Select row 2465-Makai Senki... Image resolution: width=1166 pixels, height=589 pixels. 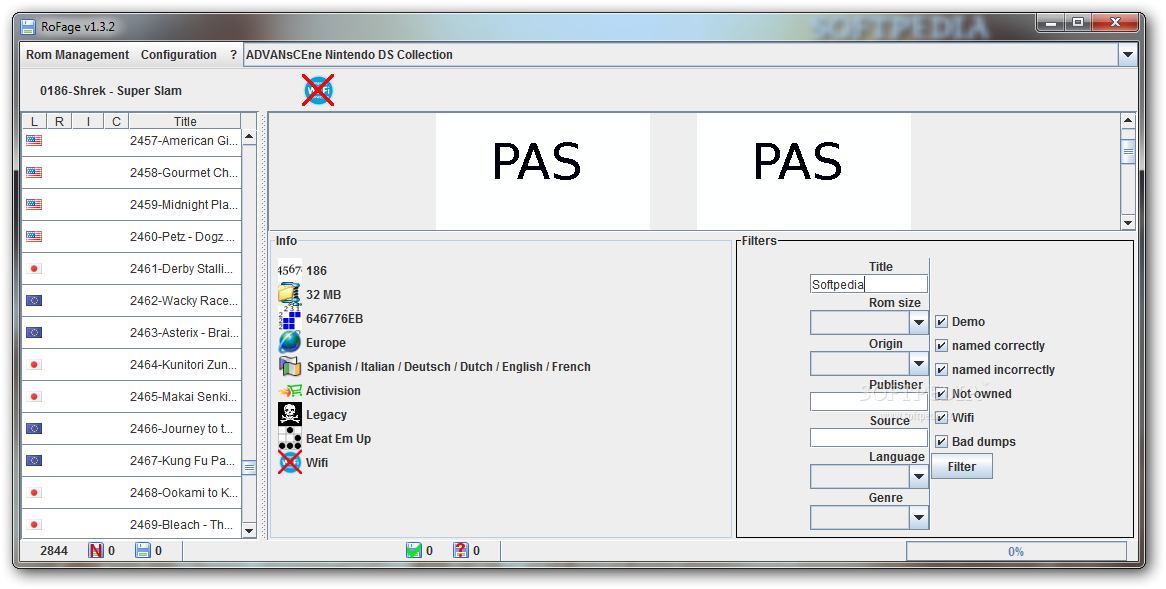[132, 396]
